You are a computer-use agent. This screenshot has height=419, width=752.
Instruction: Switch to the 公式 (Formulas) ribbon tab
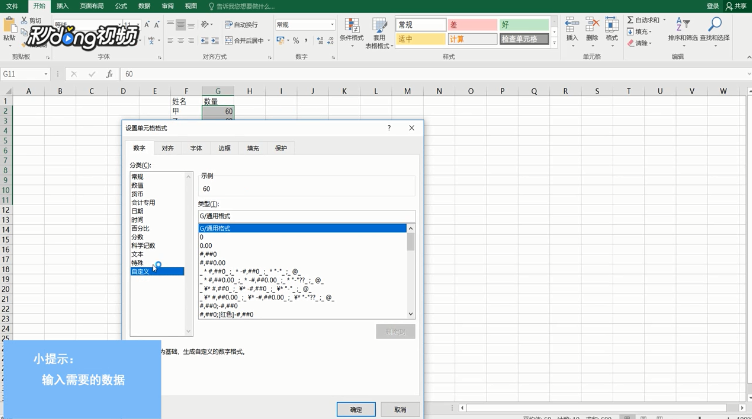(x=121, y=6)
